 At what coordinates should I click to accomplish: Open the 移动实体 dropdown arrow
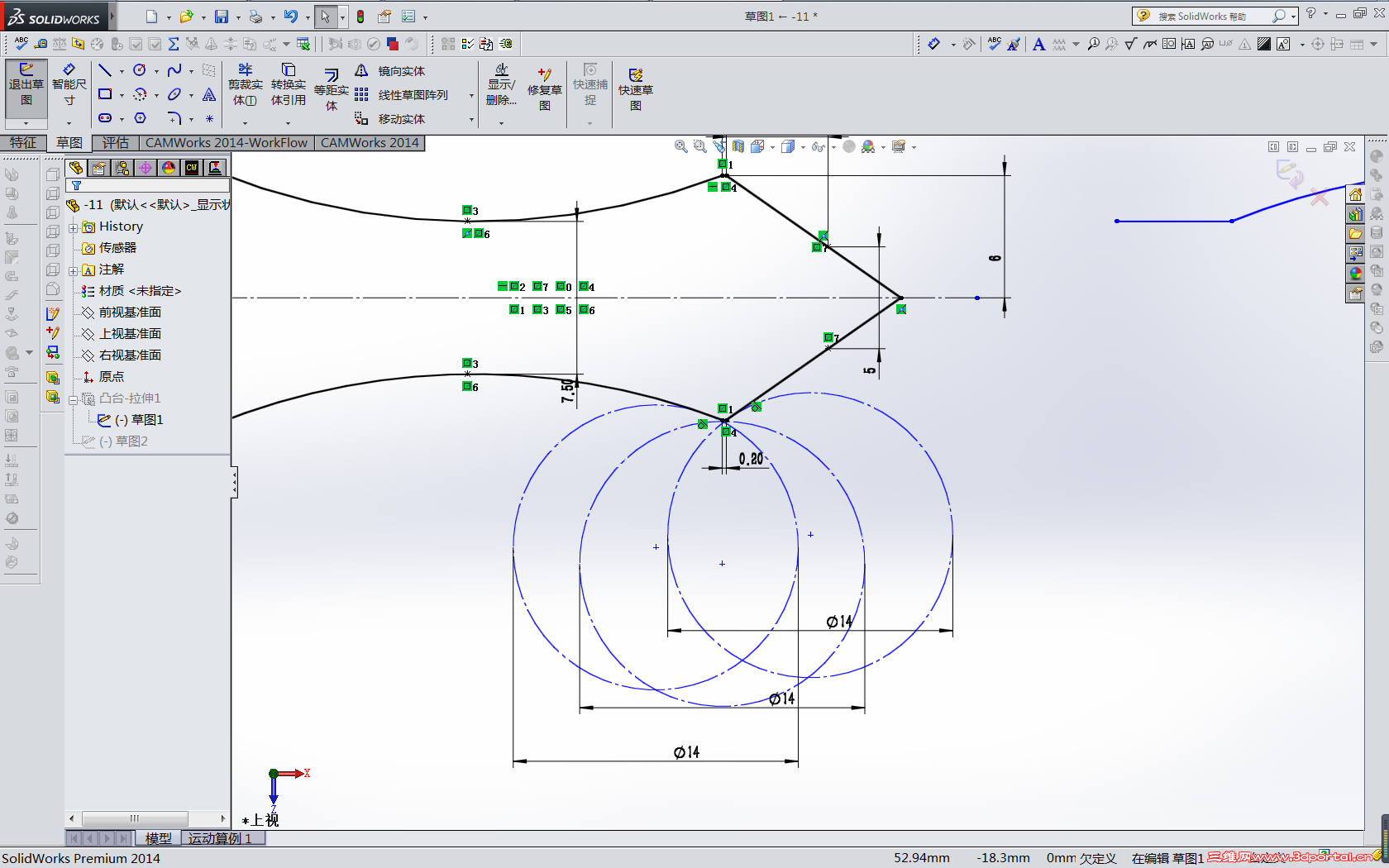471,119
